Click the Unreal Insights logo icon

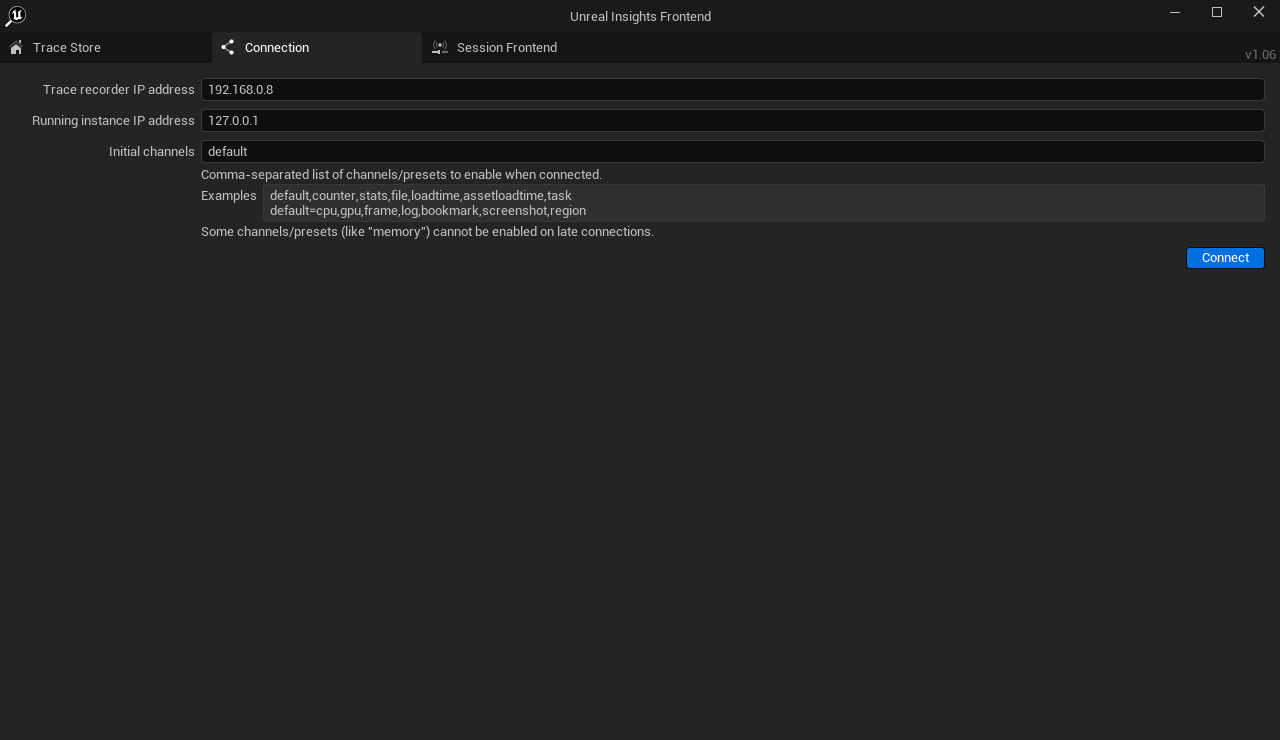(15, 16)
